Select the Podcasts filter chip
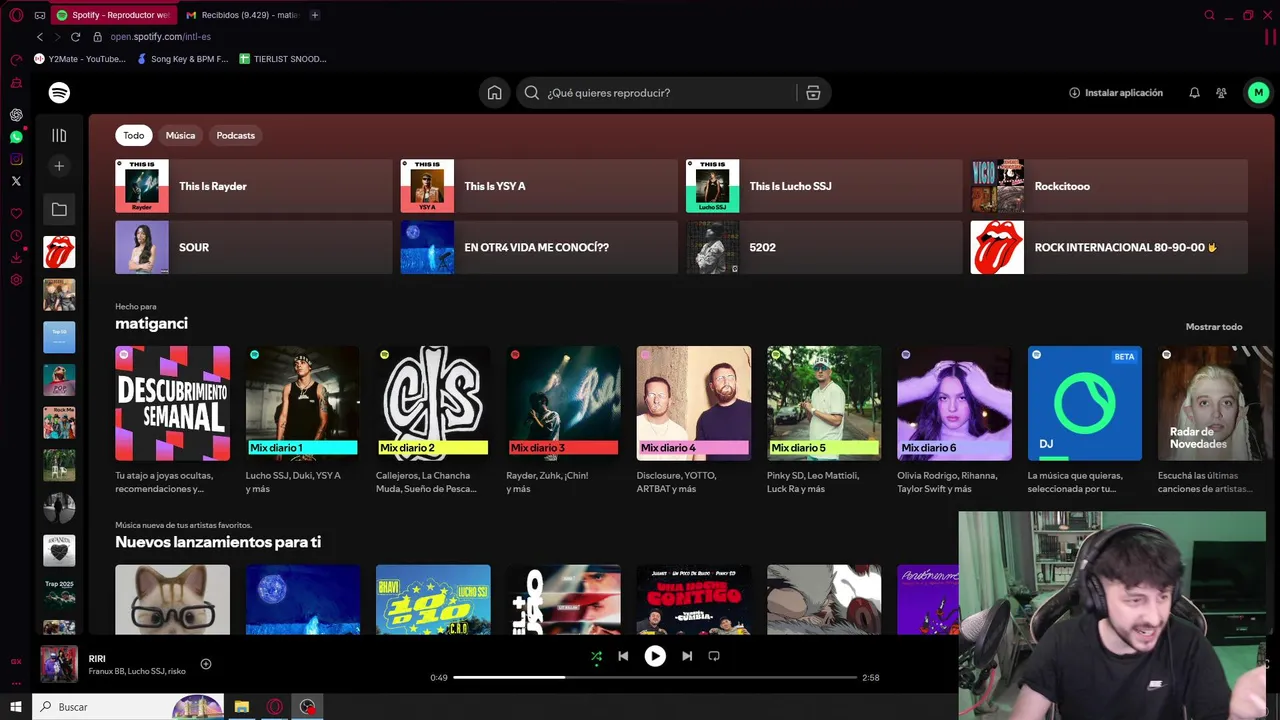1280x720 pixels. click(x=235, y=135)
